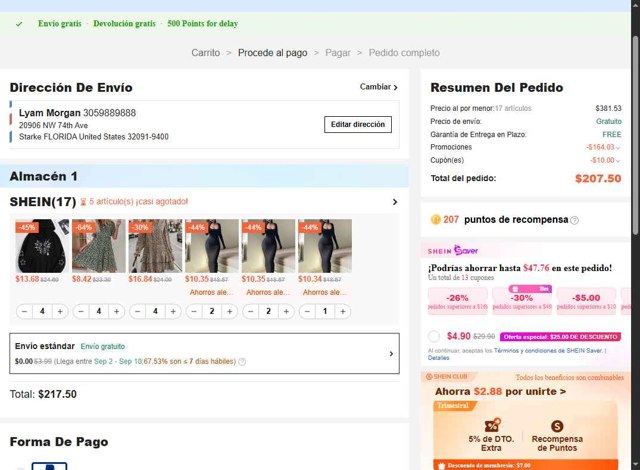Click the quantity field of the hoodie
This screenshot has height=470, width=640.
[42, 311]
